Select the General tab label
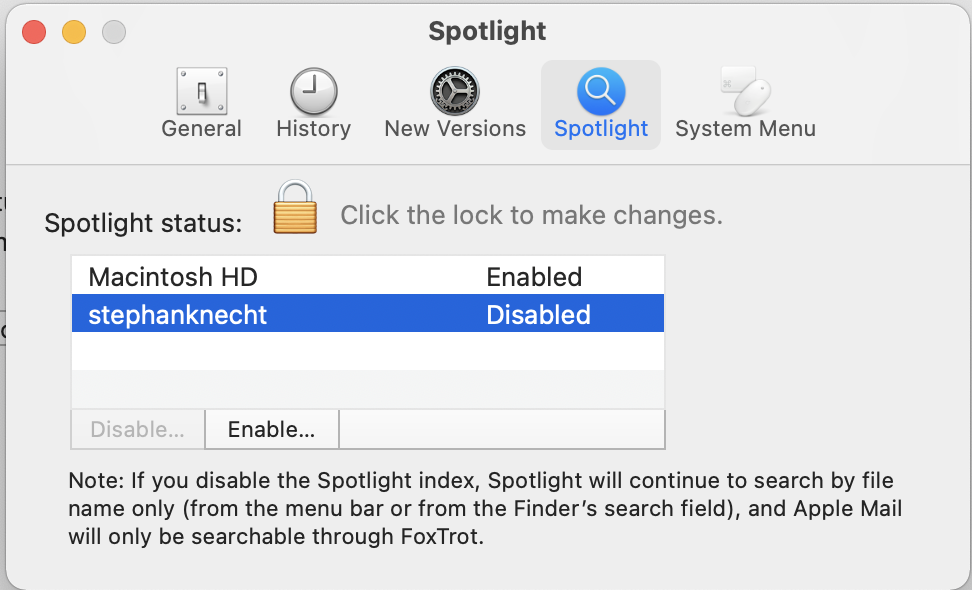972x590 pixels. [x=201, y=129]
